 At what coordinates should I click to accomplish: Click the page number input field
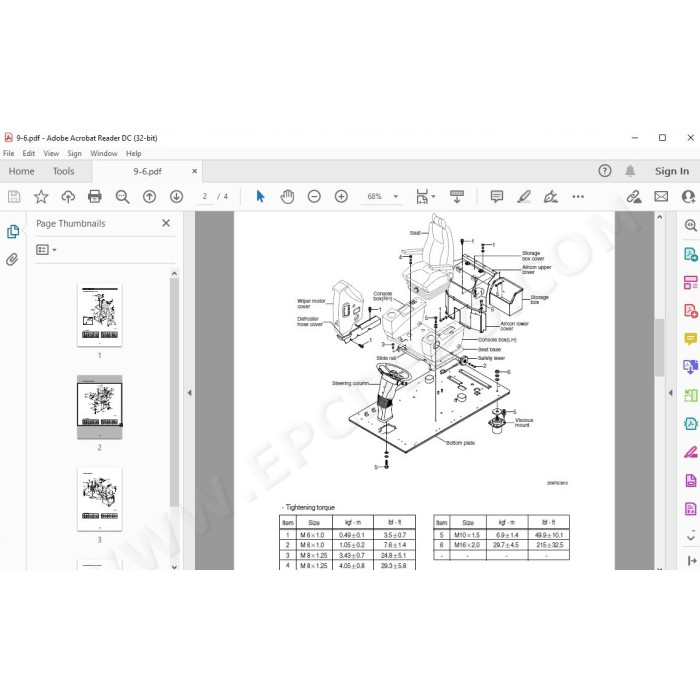(x=204, y=196)
